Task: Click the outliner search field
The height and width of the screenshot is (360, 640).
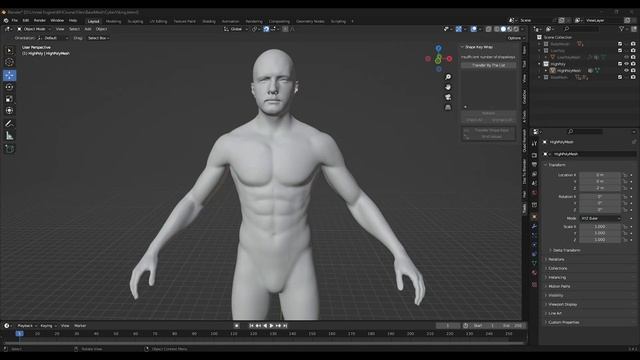Action: coord(582,29)
